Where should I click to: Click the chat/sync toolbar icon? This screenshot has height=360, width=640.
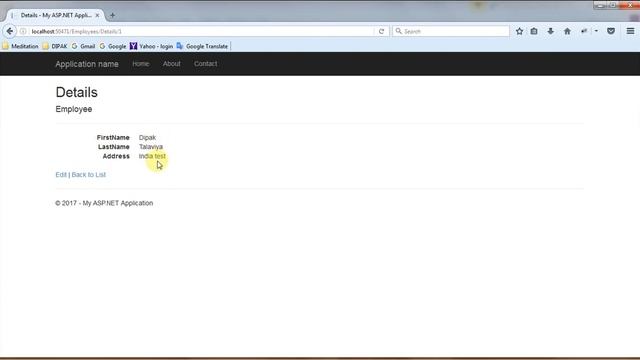coord(584,31)
